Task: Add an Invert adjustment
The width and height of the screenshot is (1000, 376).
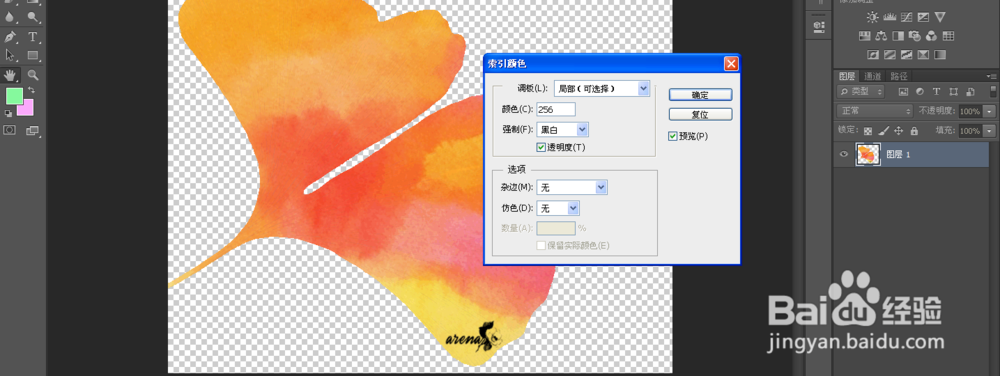Action: 874,54
